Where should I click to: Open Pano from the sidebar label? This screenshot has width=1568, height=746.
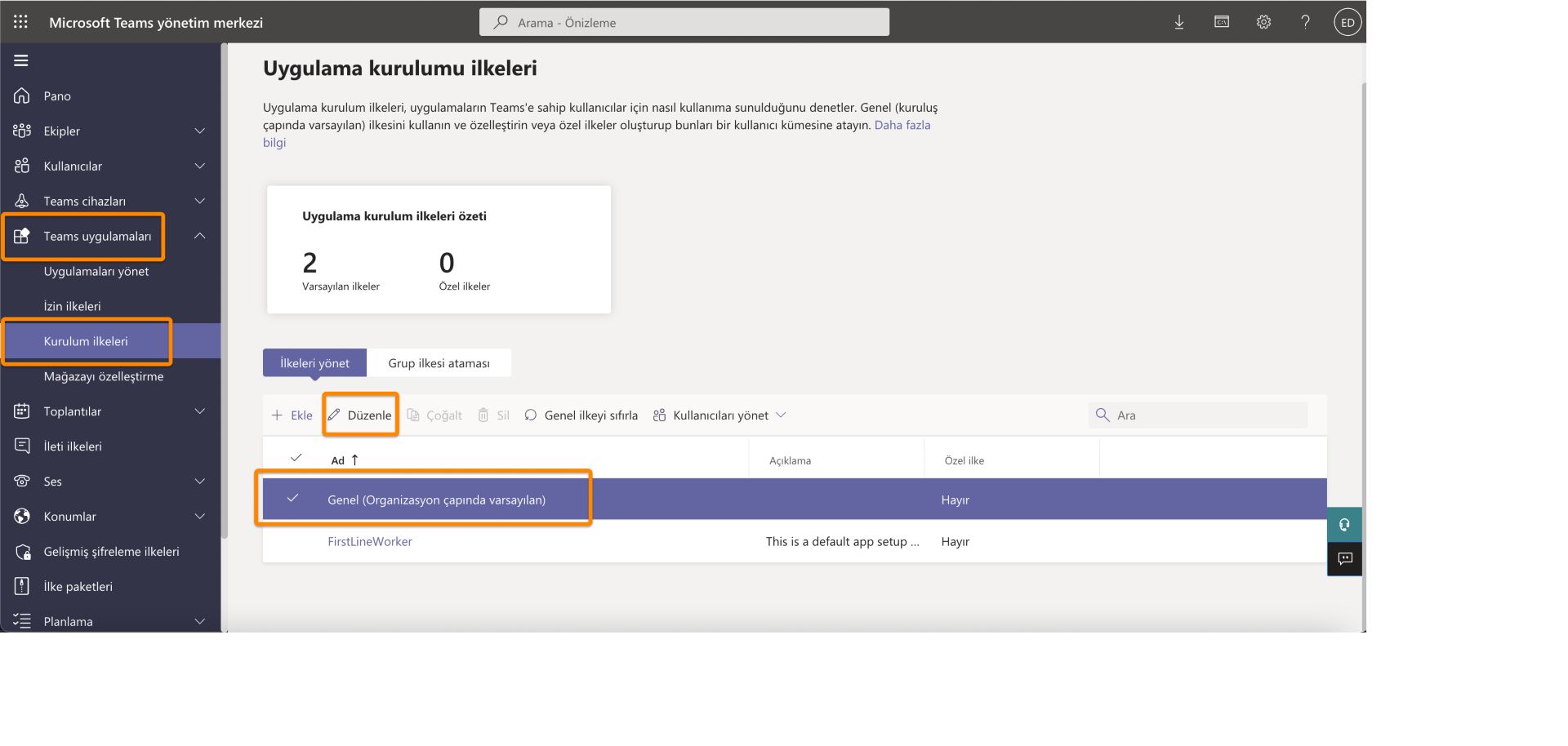tap(57, 96)
